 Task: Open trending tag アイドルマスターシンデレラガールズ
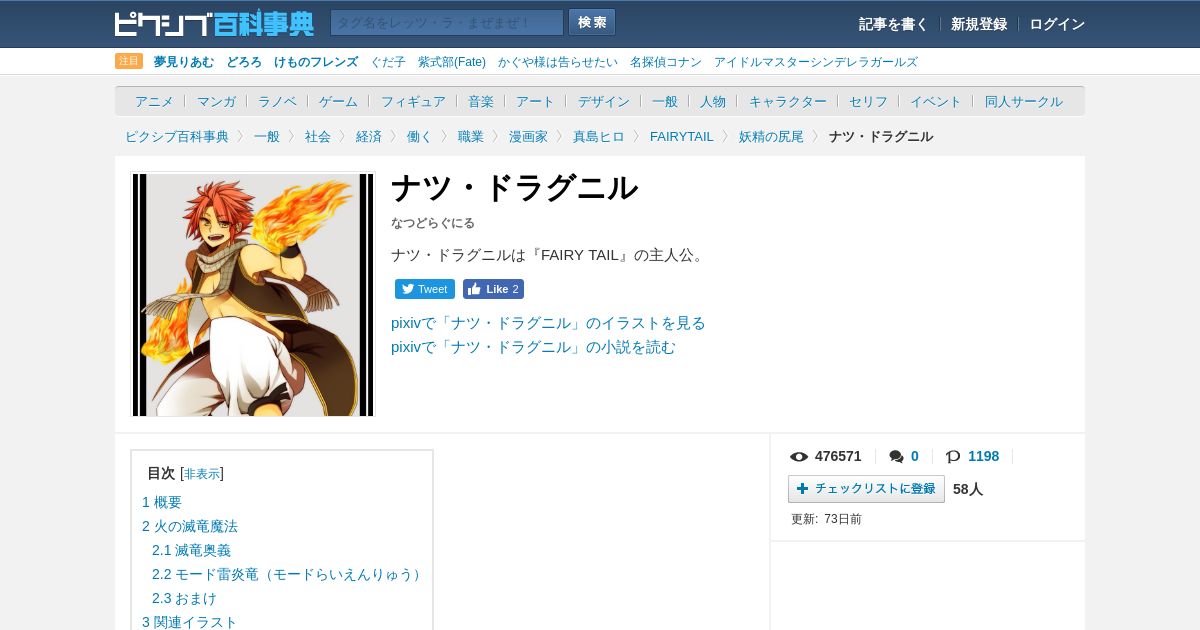pyautogui.click(x=815, y=62)
